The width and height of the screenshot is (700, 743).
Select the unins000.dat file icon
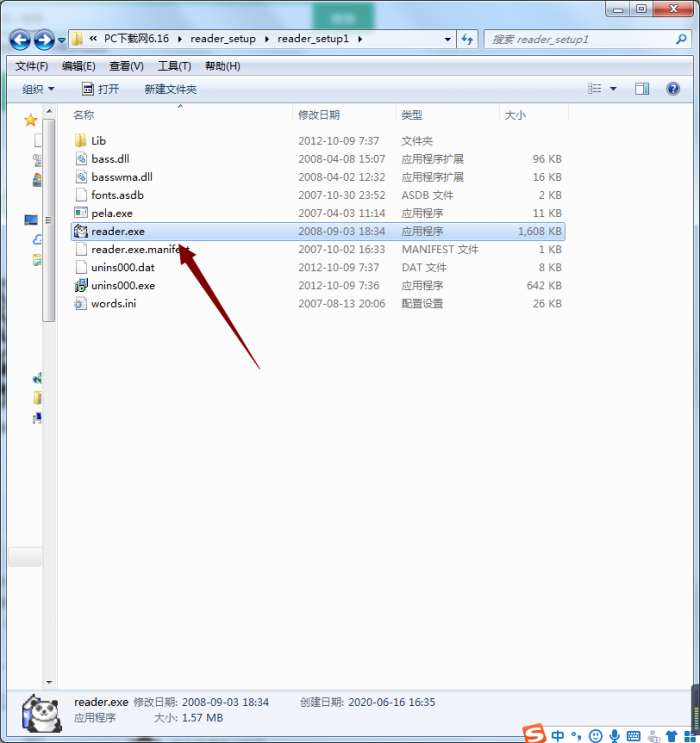pos(81,267)
